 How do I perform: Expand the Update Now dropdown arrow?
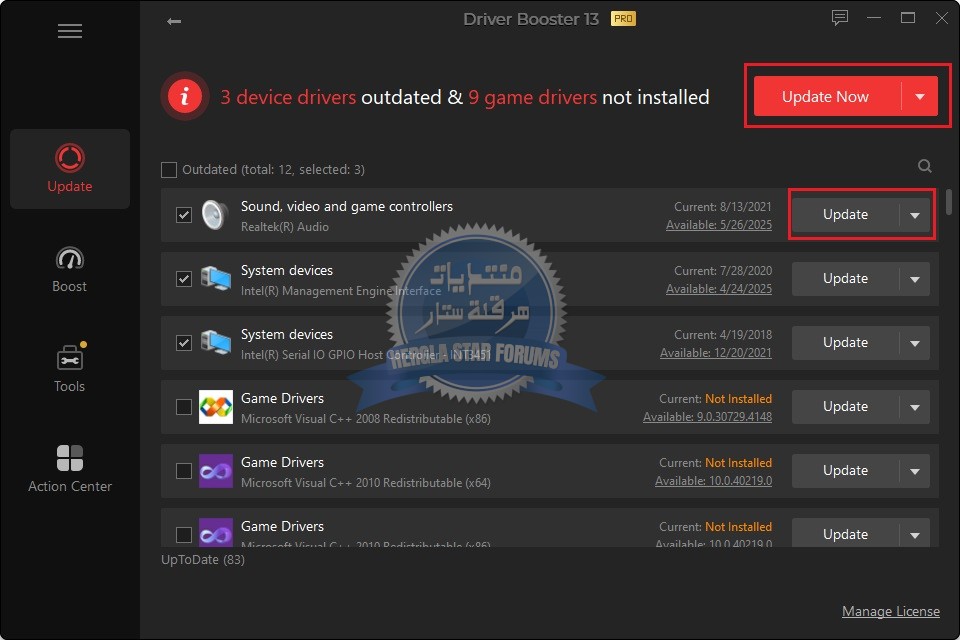(x=919, y=97)
